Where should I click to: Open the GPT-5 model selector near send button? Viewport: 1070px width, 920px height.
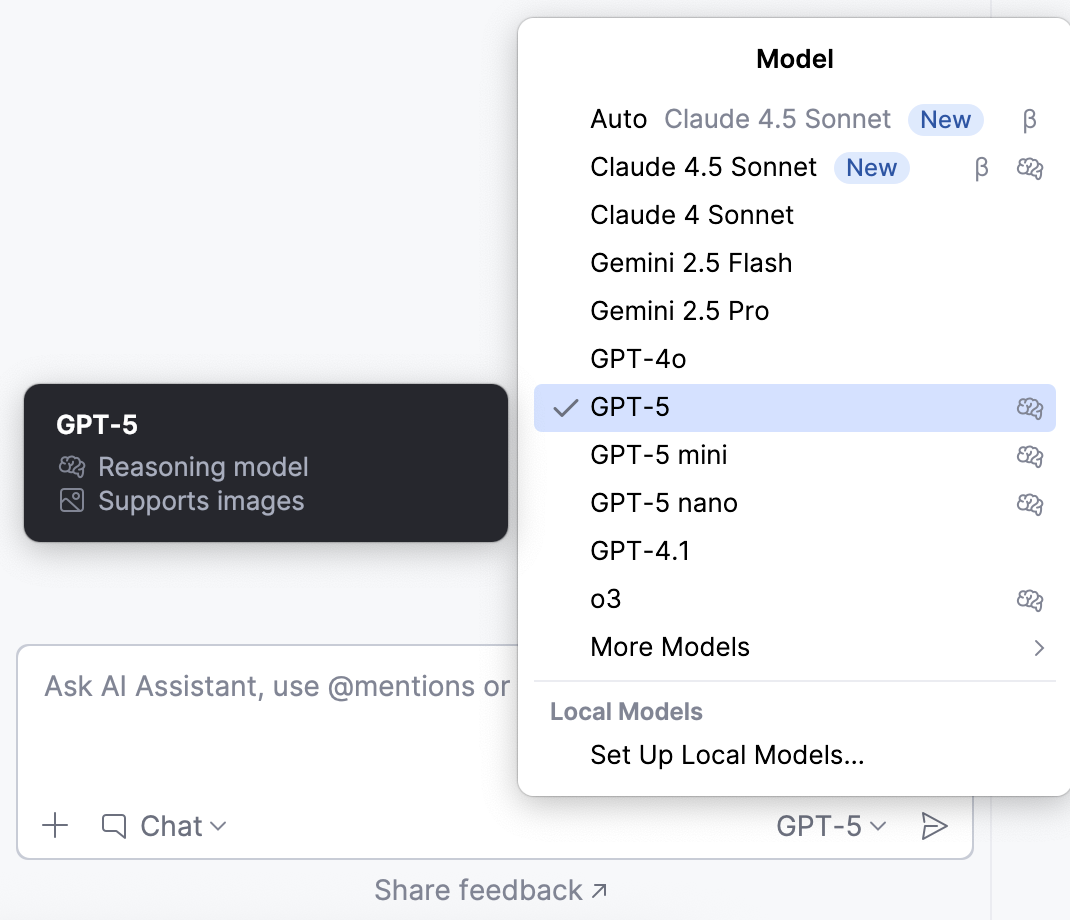point(829,826)
